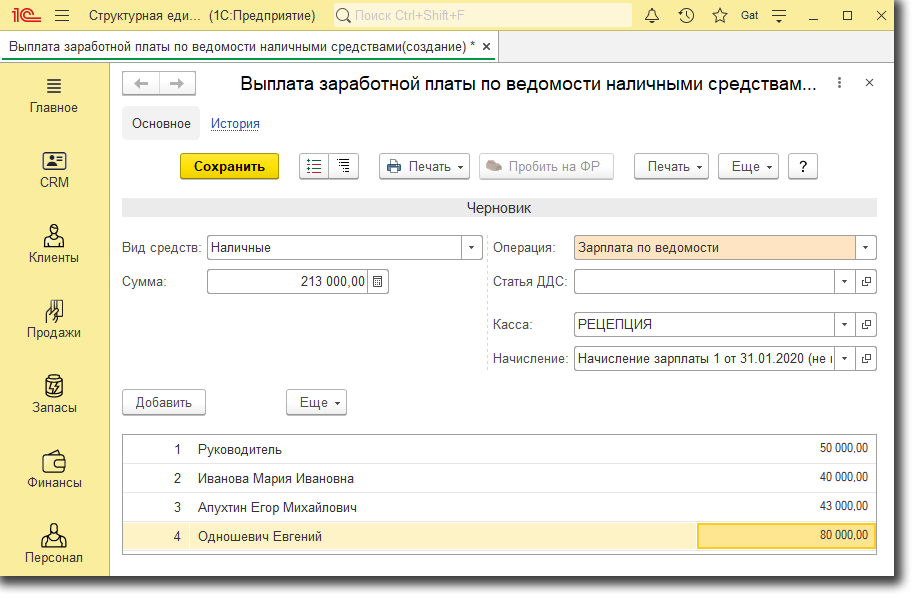Open the Еще dropdown beside Добавить
Screen dimensions: 920x600
pyautogui.click(x=317, y=402)
